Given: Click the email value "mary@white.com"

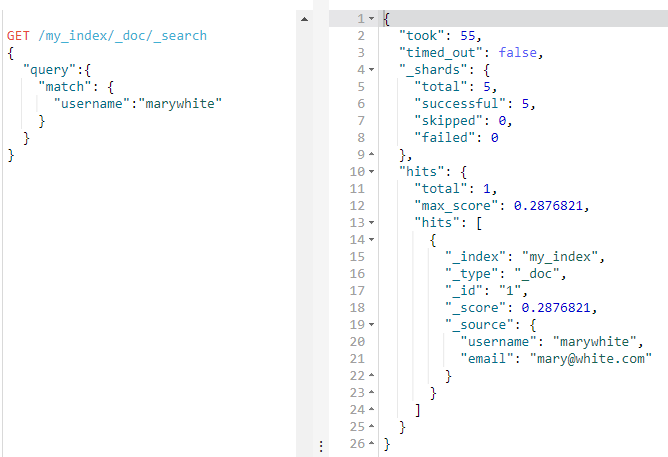Looking at the screenshot, I should [590, 359].
